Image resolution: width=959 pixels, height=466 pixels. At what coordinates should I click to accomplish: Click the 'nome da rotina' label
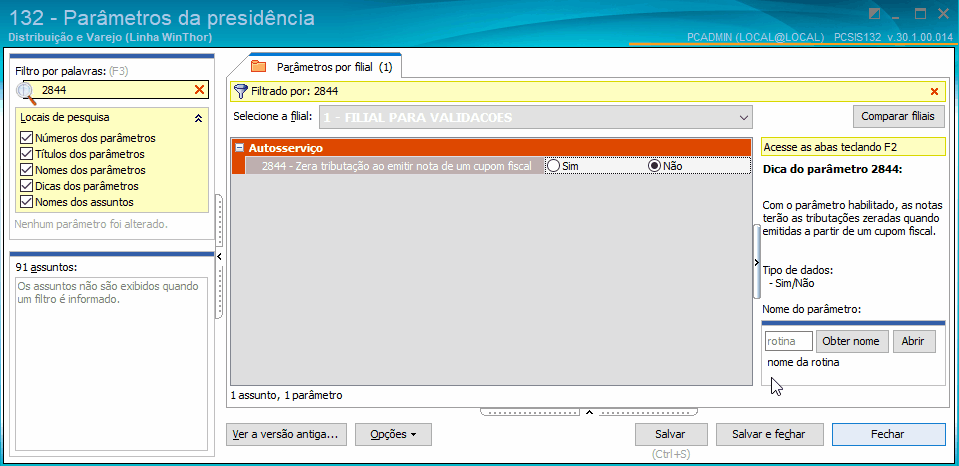click(x=803, y=362)
